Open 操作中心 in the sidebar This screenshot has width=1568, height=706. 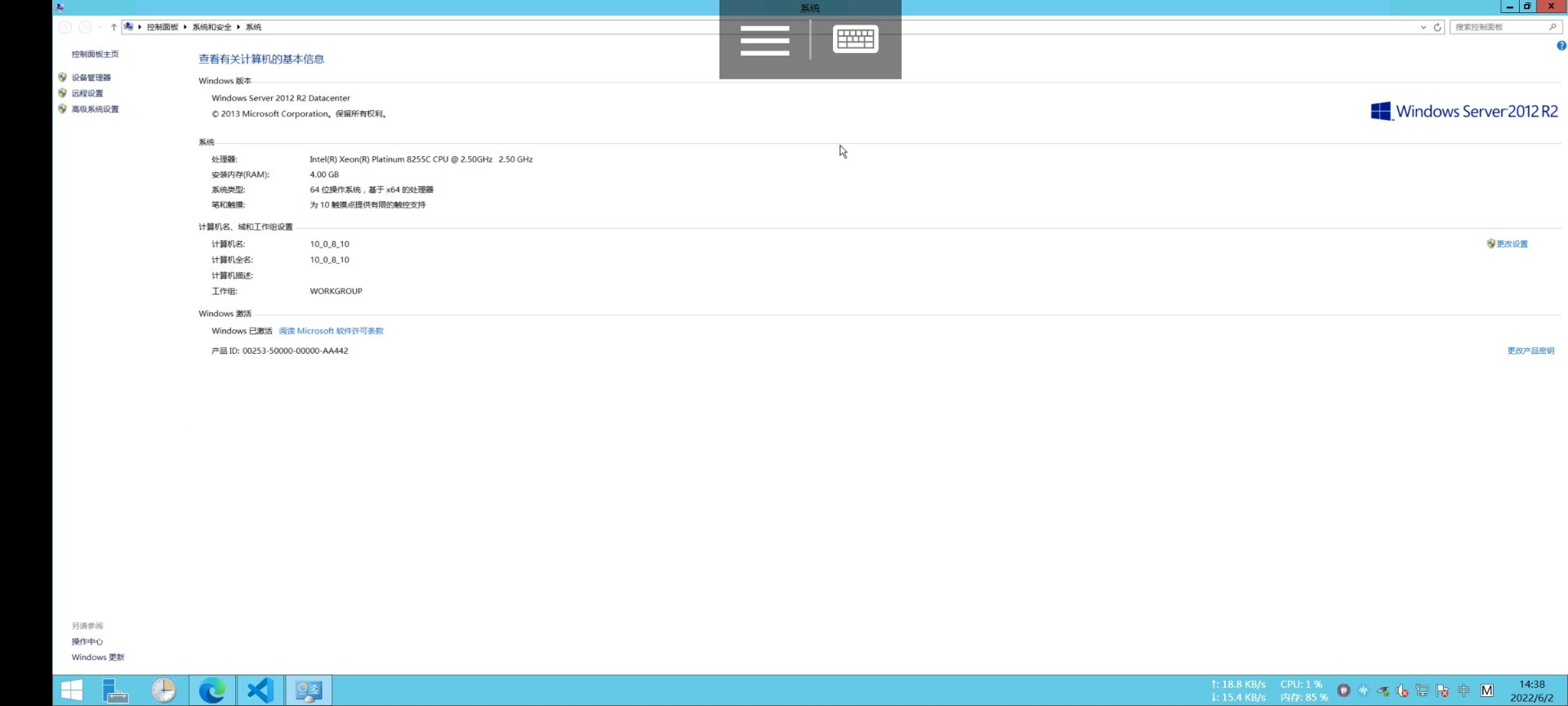pos(87,641)
